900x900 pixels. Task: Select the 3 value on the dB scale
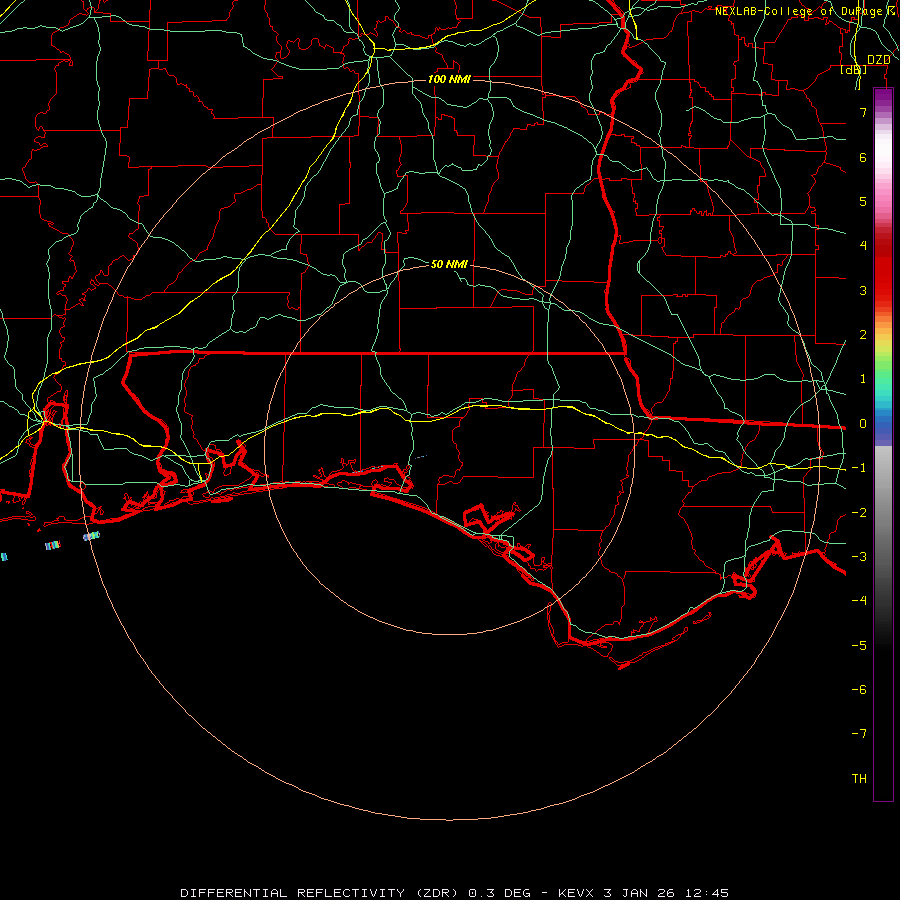point(863,290)
